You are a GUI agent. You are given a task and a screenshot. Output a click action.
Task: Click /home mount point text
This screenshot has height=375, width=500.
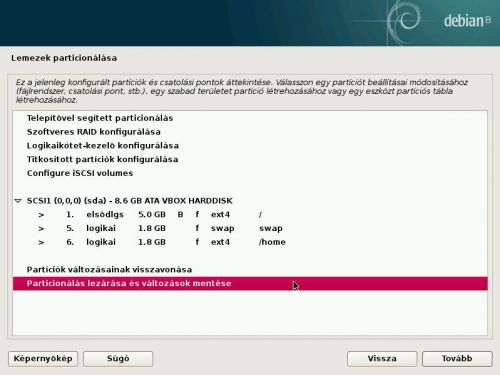pos(272,242)
